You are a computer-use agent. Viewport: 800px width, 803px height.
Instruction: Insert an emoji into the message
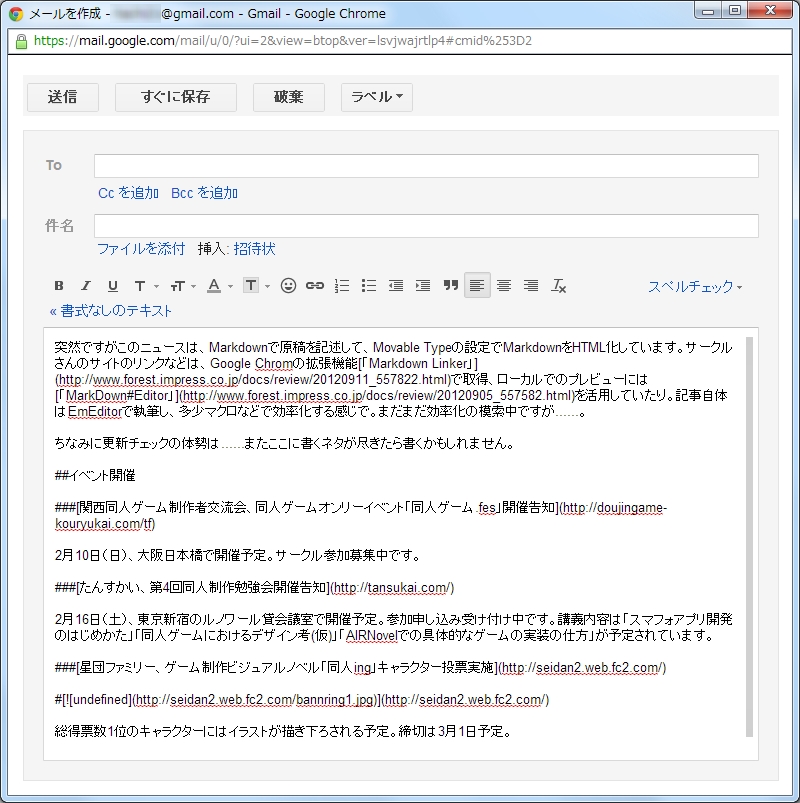[288, 285]
